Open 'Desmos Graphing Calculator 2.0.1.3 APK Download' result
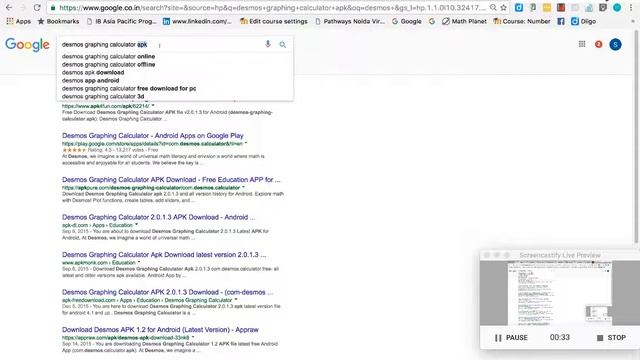640x360 pixels. 158,217
